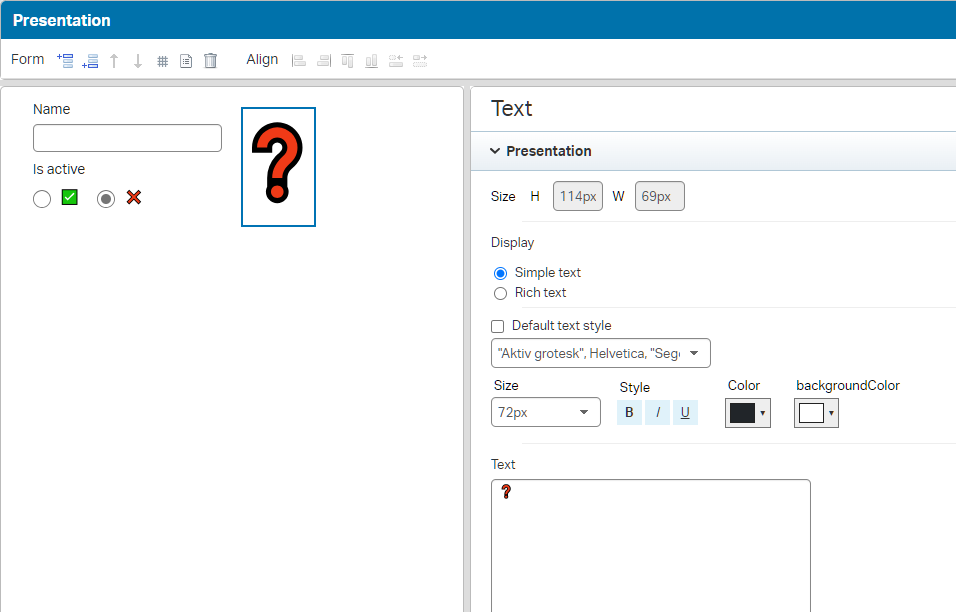Select the Simple text radio button
Image resolution: width=956 pixels, height=612 pixels.
(501, 273)
